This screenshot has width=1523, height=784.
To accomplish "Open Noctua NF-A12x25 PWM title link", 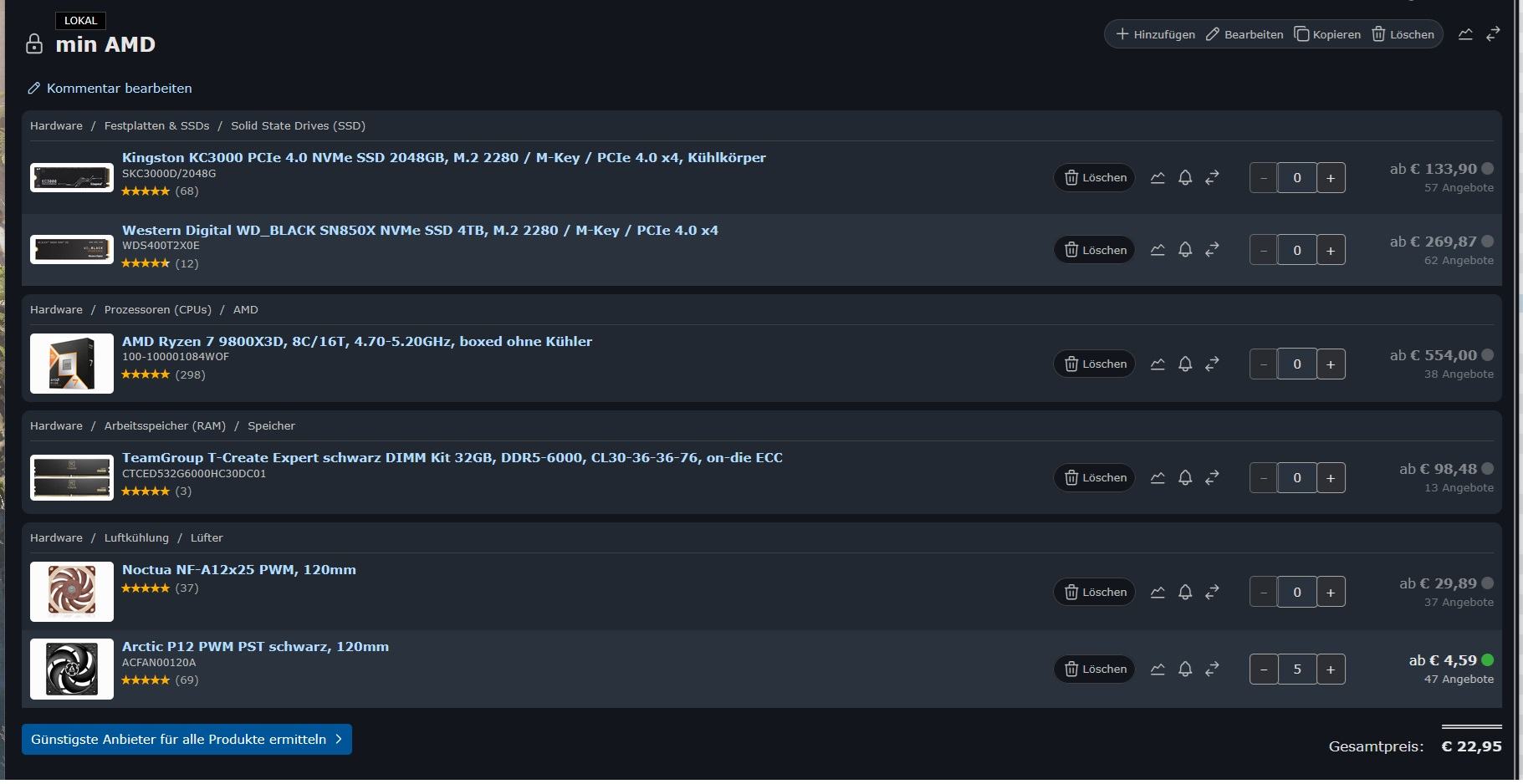I will click(239, 569).
